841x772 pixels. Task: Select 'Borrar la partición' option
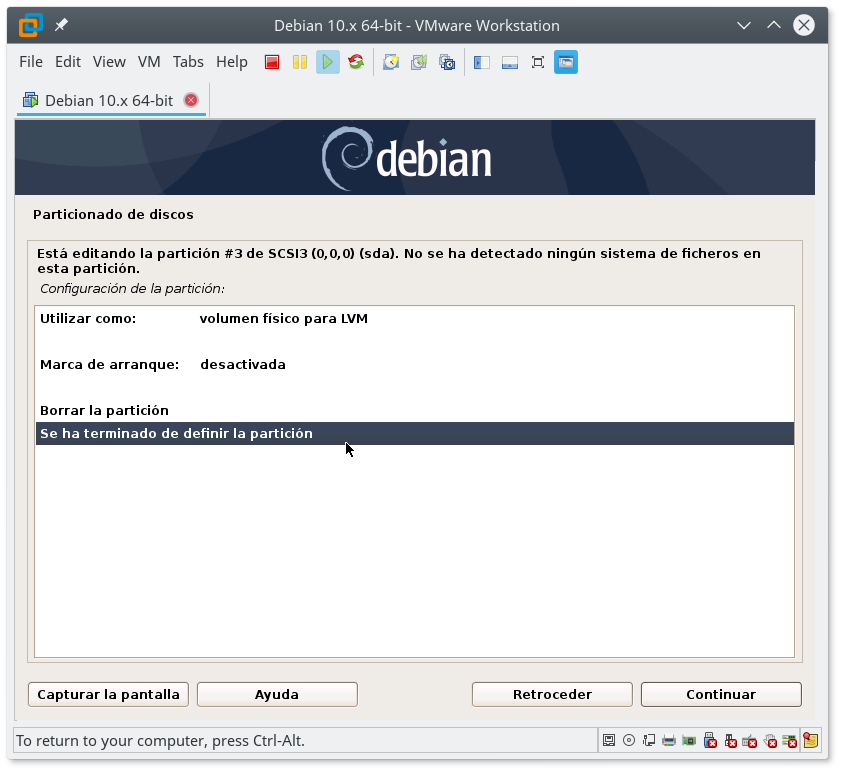point(415,411)
